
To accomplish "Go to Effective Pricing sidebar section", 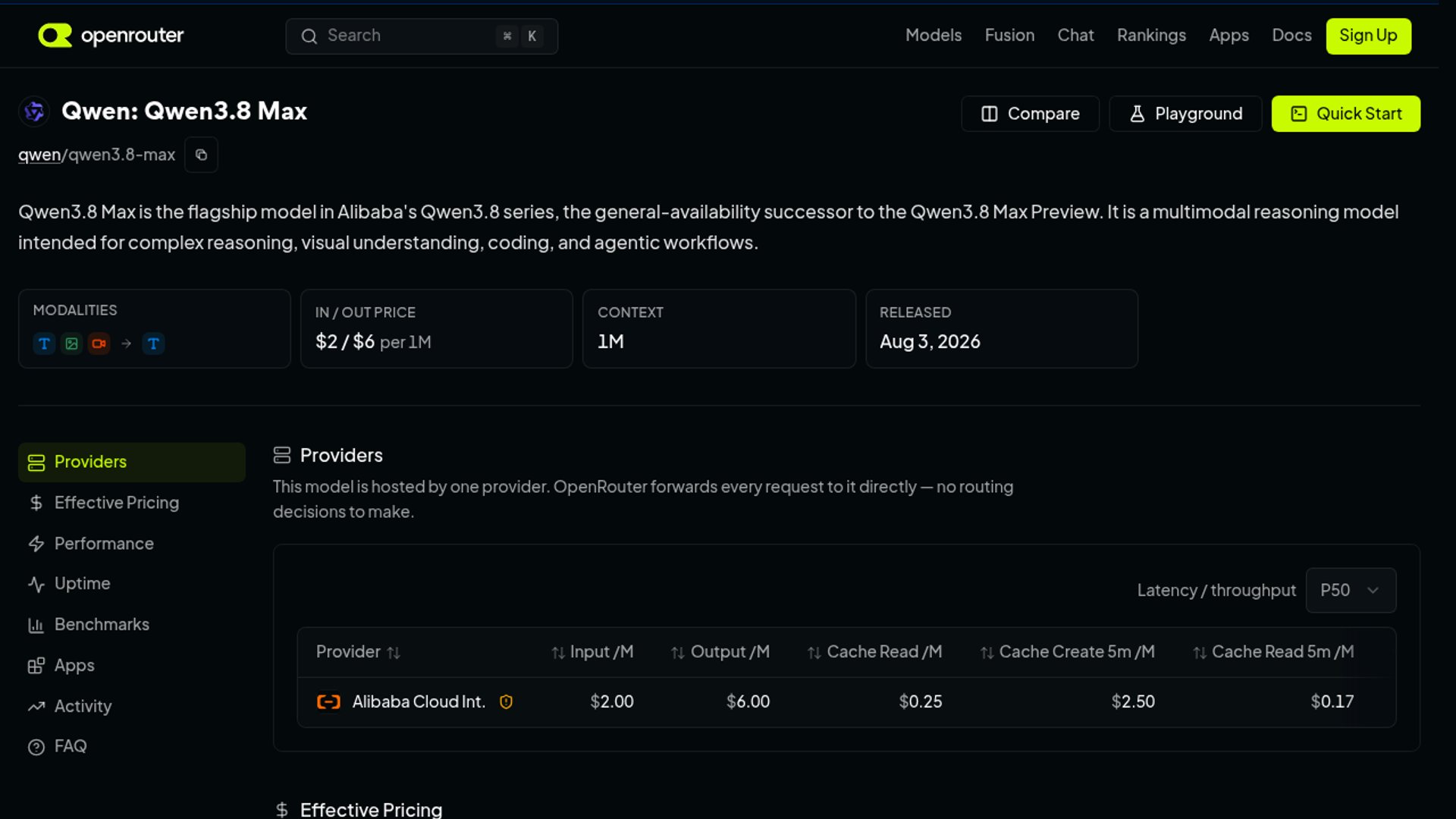I will coord(132,503).
